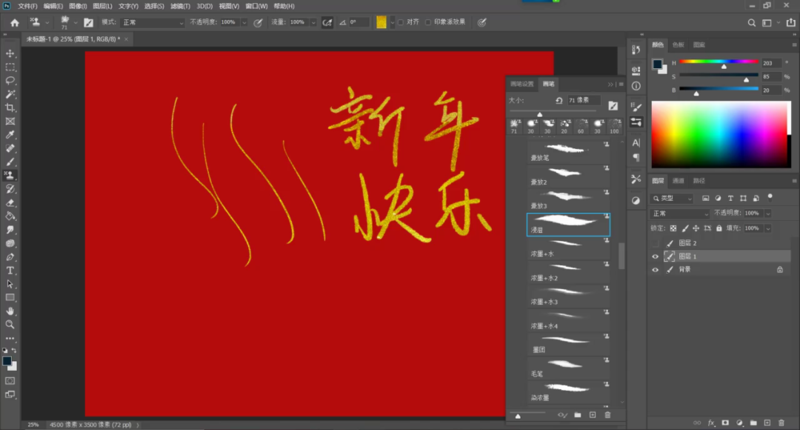Open Layers panel 不透明度 dropdown arrow
Screen dimensions: 800x430
pos(767,213)
